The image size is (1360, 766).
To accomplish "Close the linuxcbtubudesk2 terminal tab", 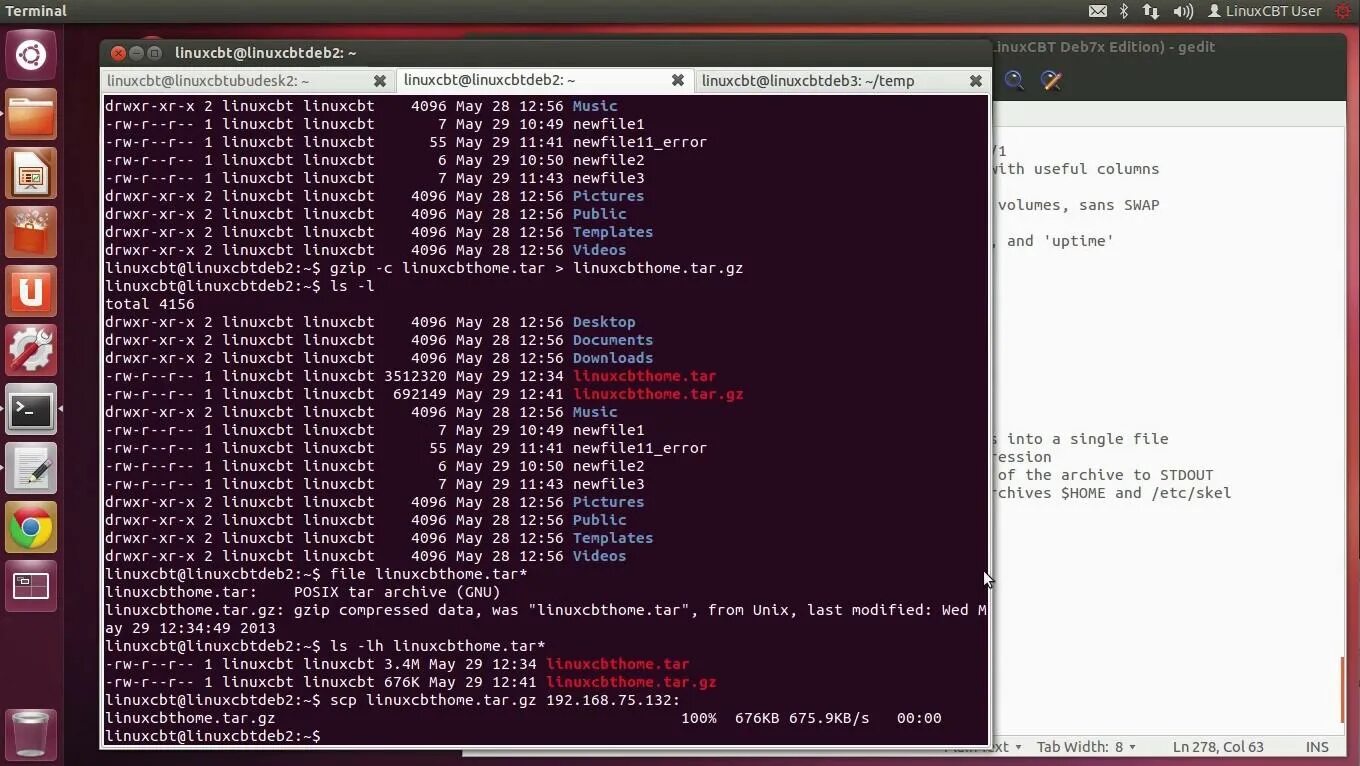I will pos(380,81).
